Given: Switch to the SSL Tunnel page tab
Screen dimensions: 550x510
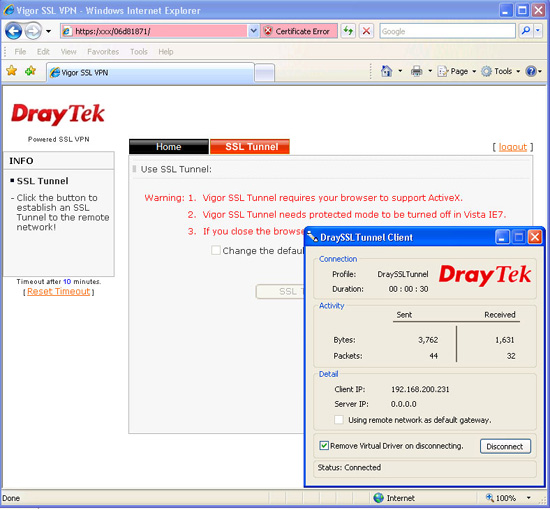Looking at the screenshot, I should coord(250,147).
